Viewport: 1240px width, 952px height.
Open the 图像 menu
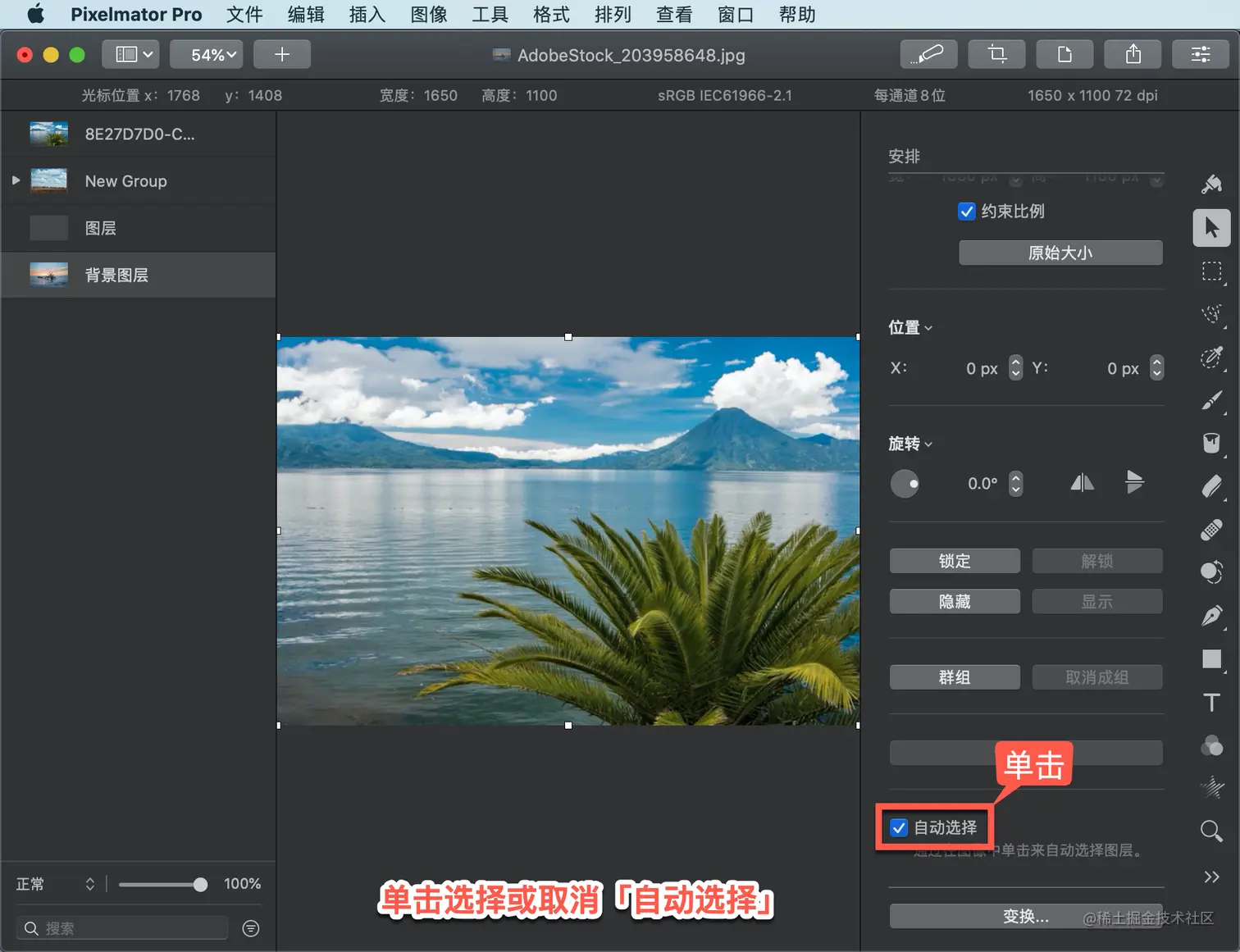[429, 15]
